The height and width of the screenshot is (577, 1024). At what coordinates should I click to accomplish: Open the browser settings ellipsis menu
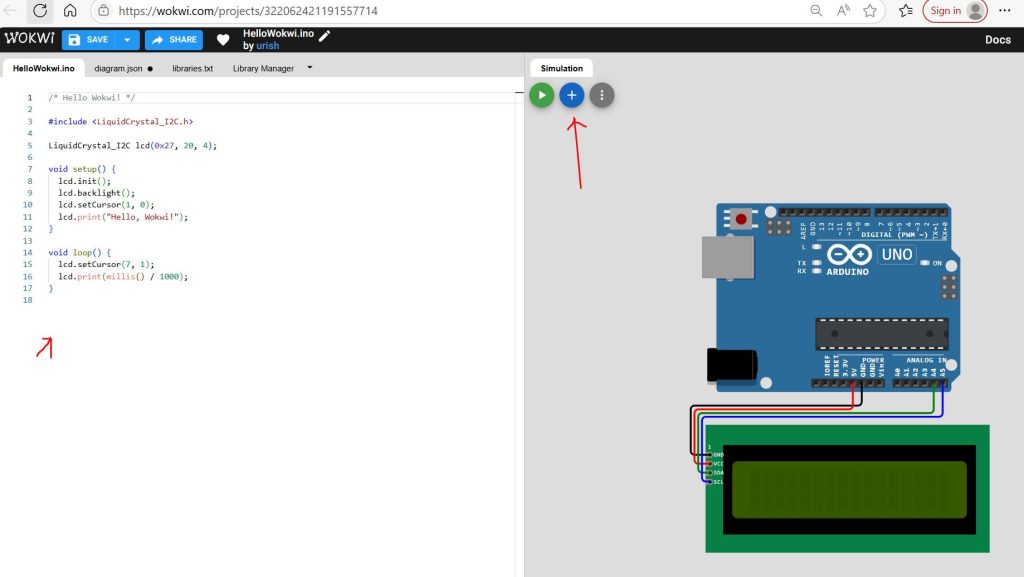[x=1004, y=10]
